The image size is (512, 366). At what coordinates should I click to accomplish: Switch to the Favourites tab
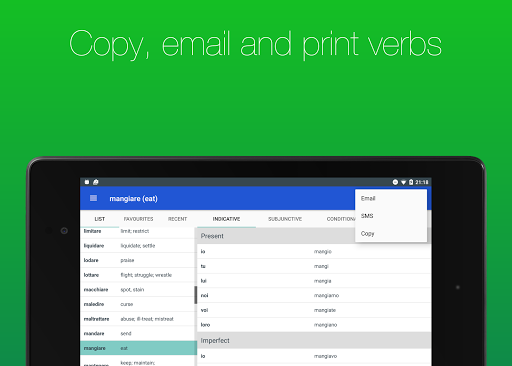click(x=138, y=219)
